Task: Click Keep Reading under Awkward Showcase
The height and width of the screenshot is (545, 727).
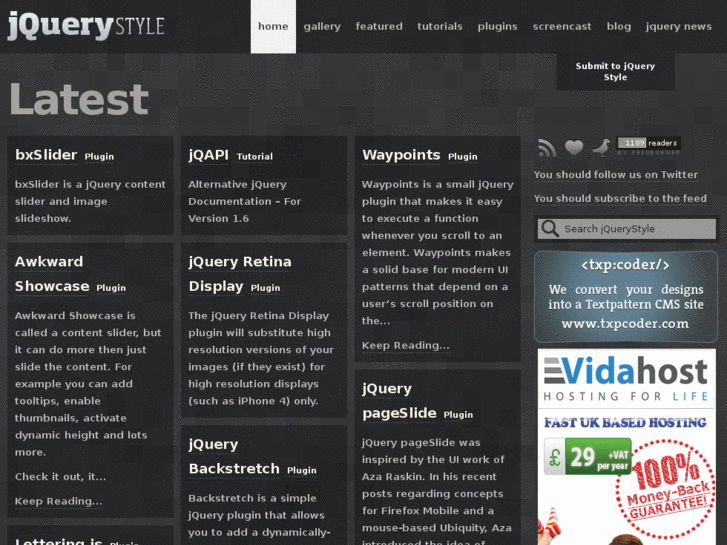Action: [58, 501]
